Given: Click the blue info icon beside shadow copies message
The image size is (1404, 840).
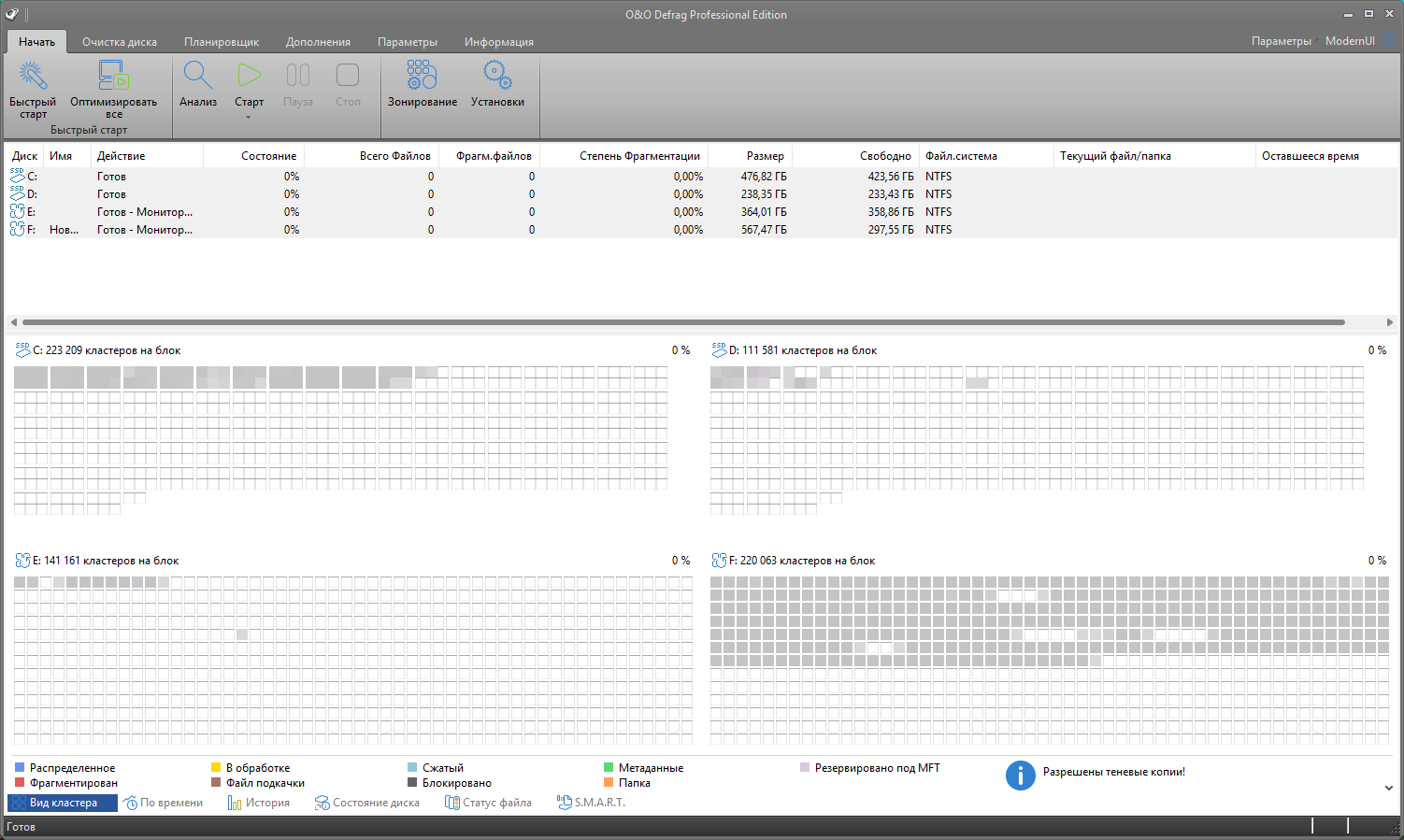Looking at the screenshot, I should point(1020,775).
